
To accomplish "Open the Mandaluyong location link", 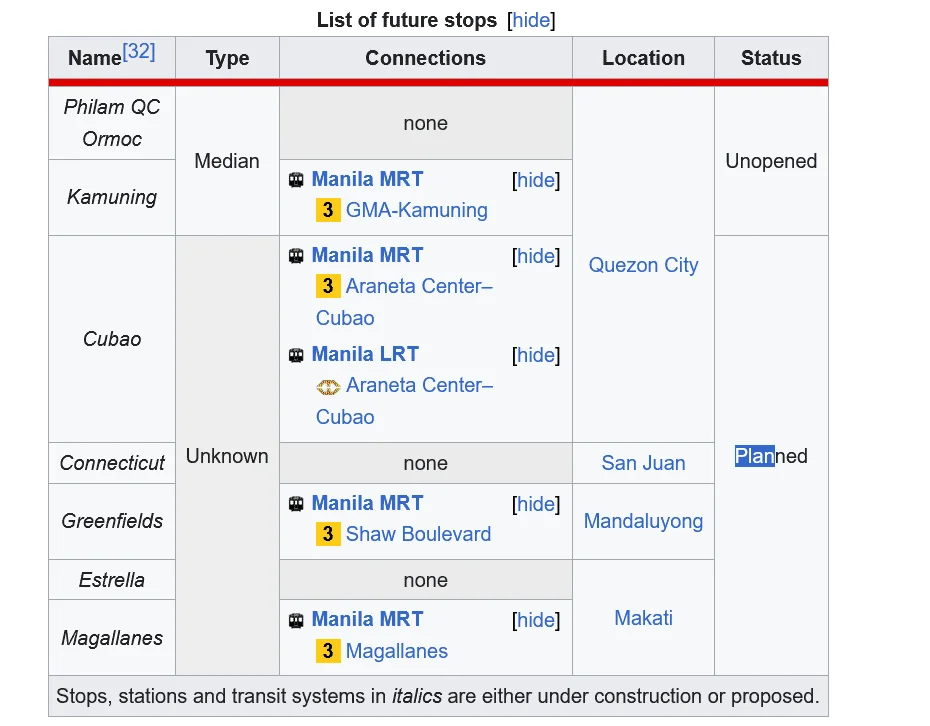I will pyautogui.click(x=643, y=521).
